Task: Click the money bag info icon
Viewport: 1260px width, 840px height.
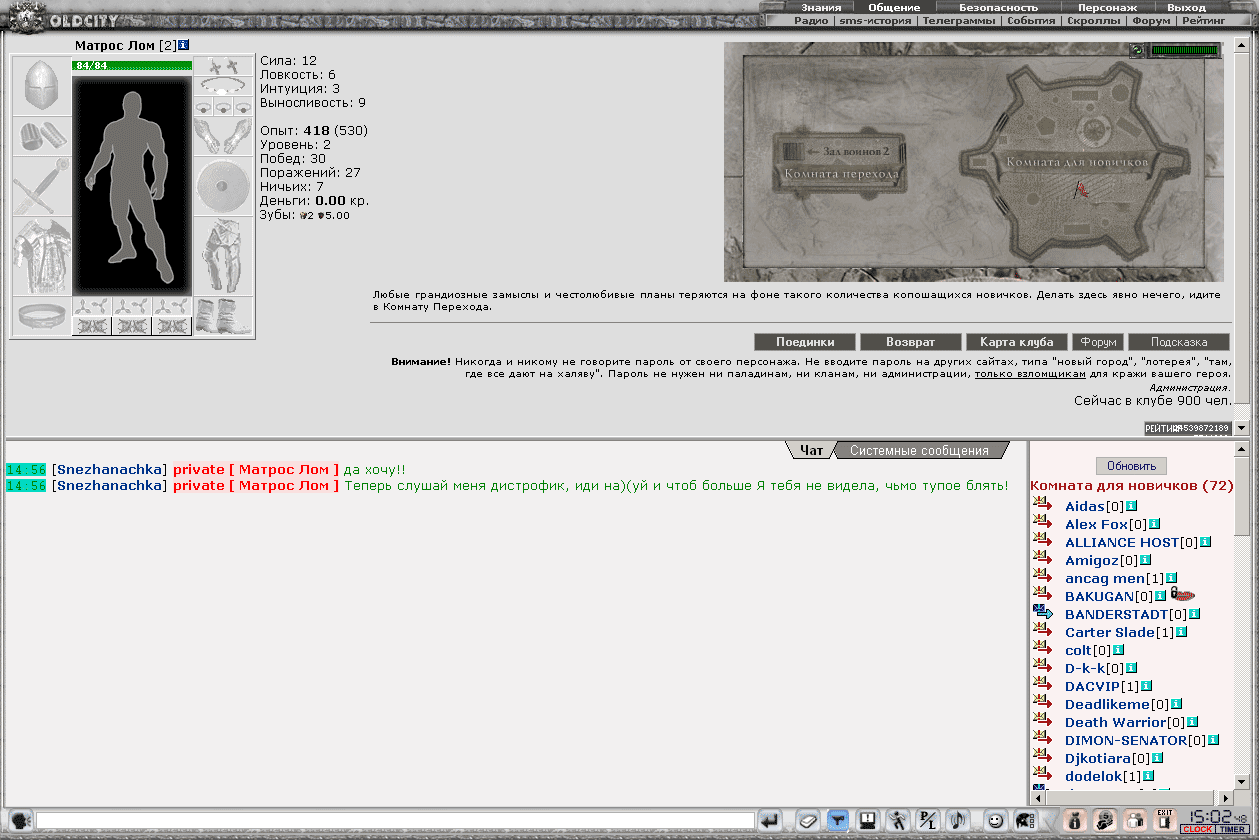Action: [1076, 821]
